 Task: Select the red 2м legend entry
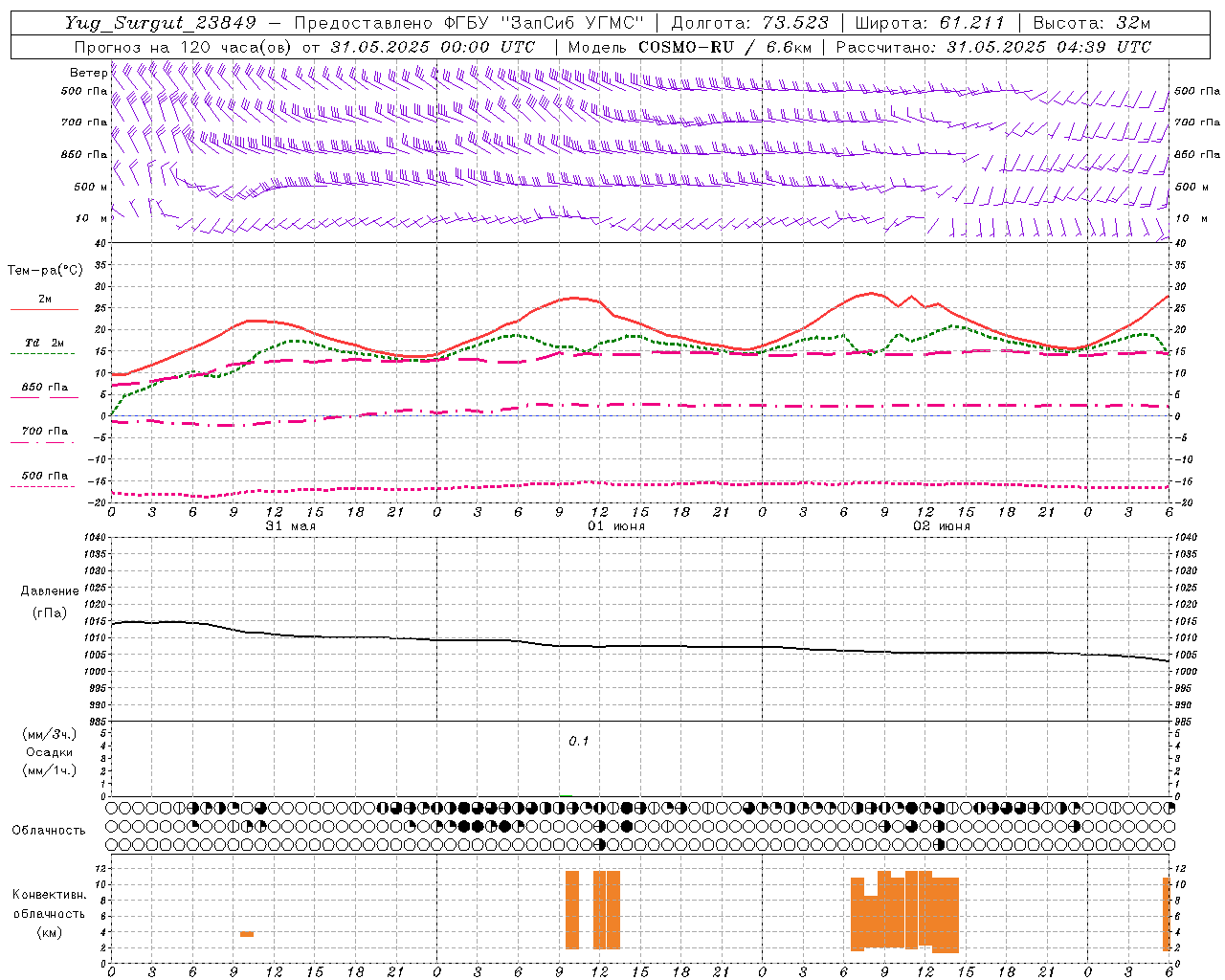pos(44,303)
